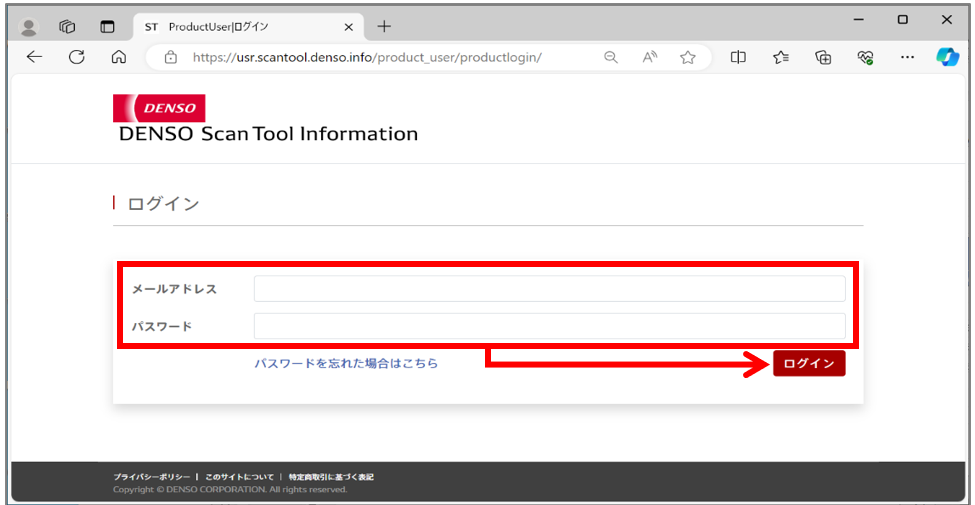Zoom out using magnifier icon
Screen dimensions: 975x505
coord(611,57)
